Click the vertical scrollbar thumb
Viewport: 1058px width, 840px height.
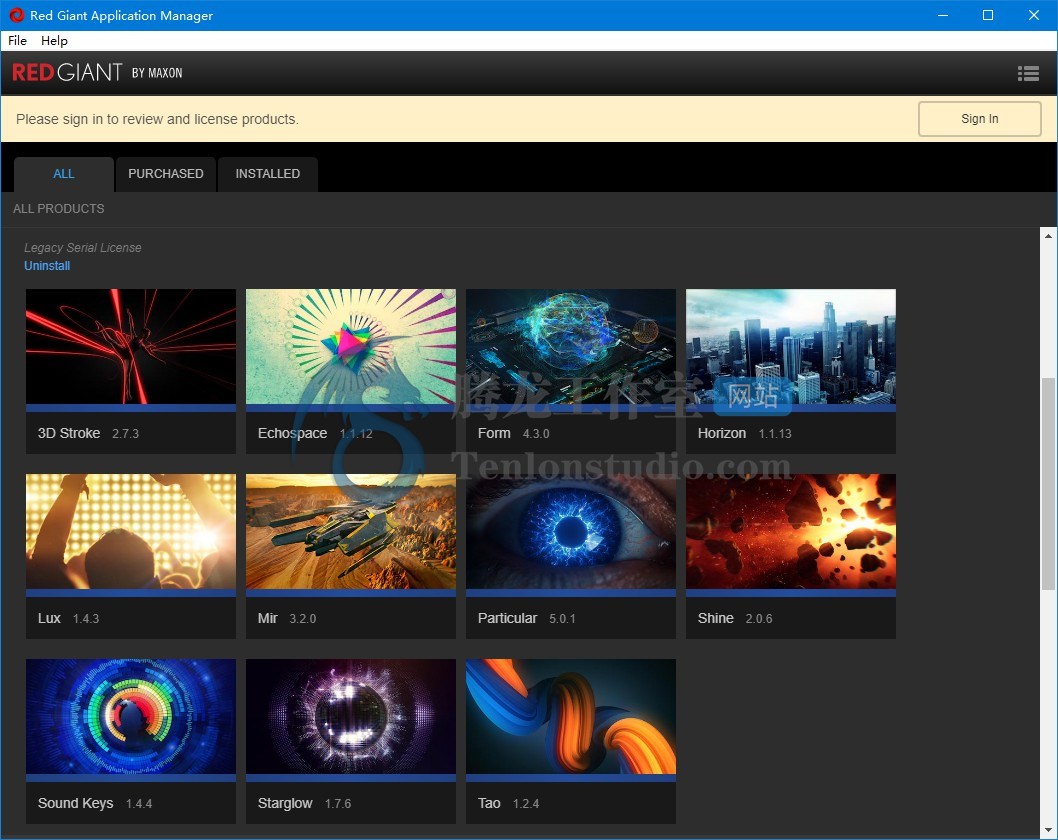(x=1048, y=484)
